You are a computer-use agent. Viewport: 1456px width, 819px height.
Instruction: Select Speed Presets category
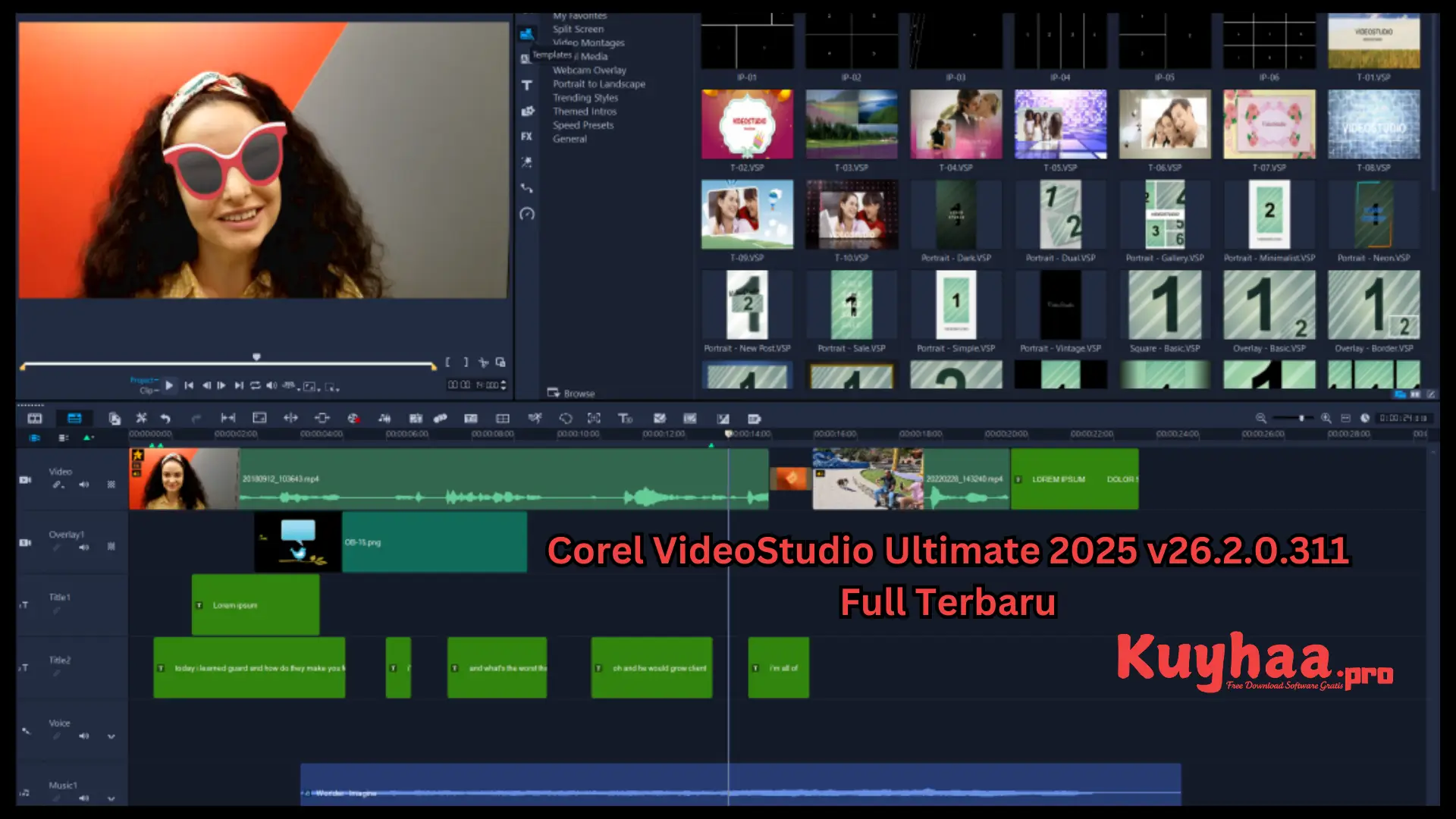[583, 124]
